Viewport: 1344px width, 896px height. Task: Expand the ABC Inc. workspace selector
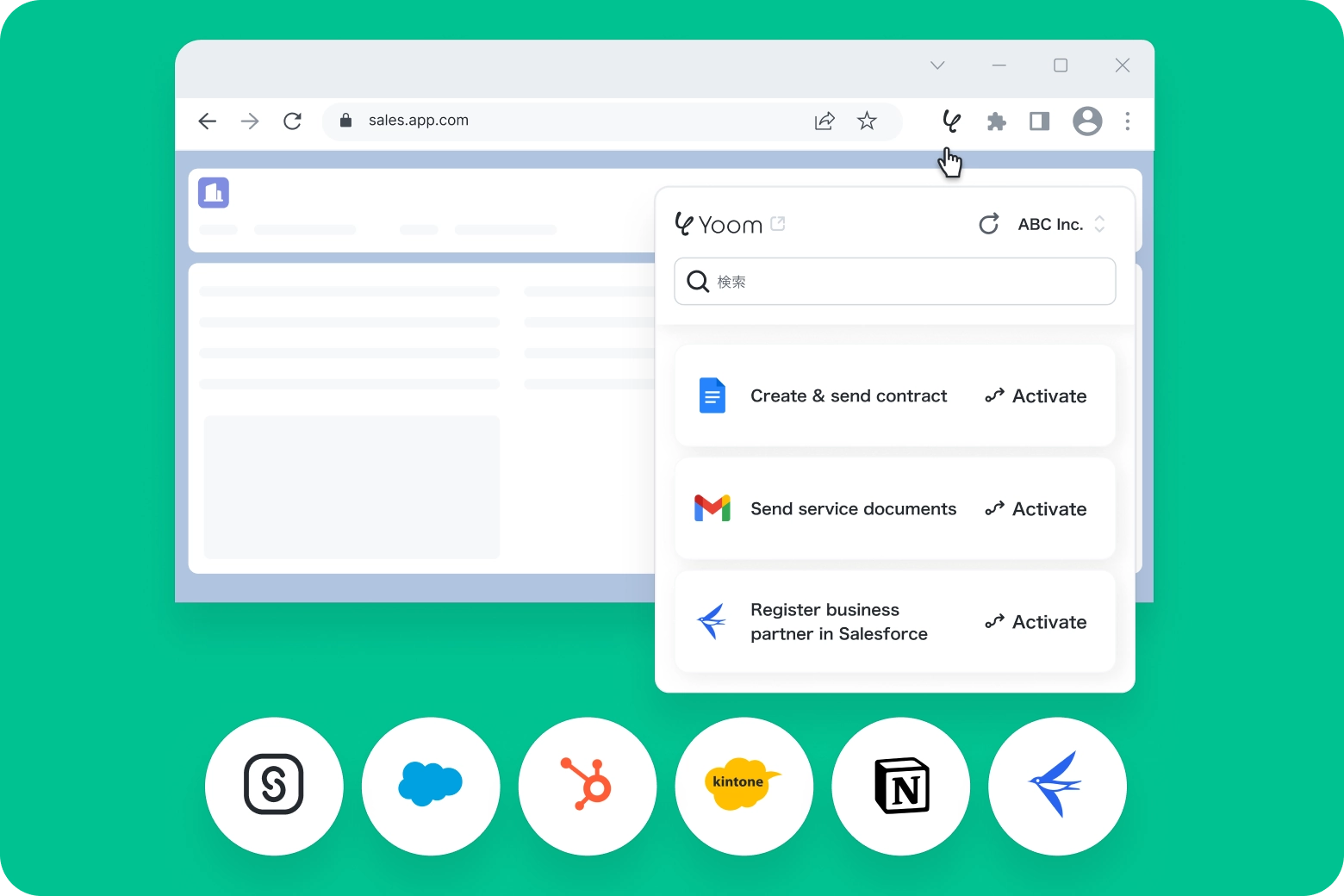[1061, 225]
